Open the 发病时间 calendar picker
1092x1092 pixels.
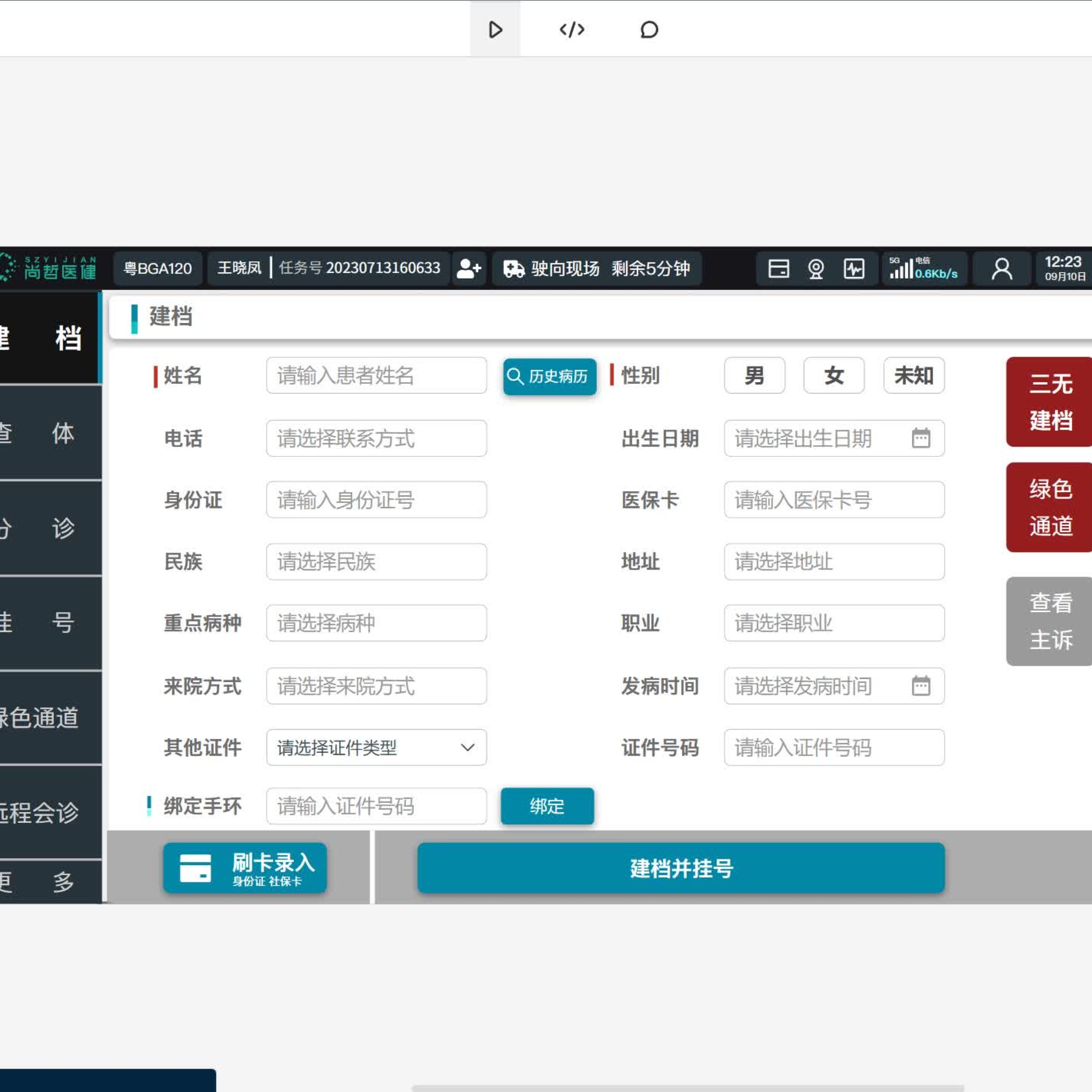point(921,685)
